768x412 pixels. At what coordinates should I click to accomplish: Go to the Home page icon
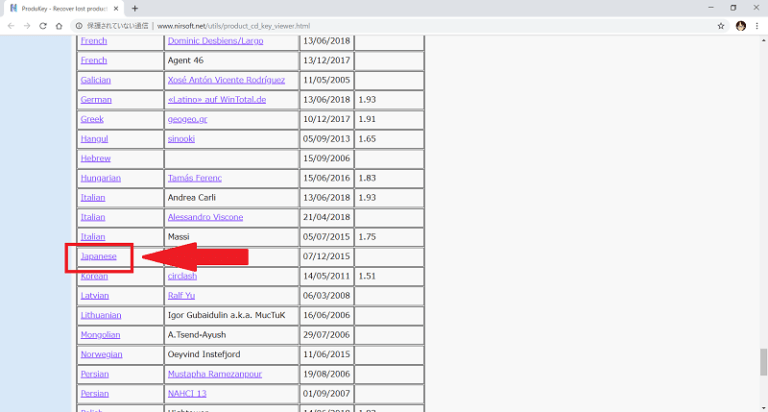[x=60, y=26]
